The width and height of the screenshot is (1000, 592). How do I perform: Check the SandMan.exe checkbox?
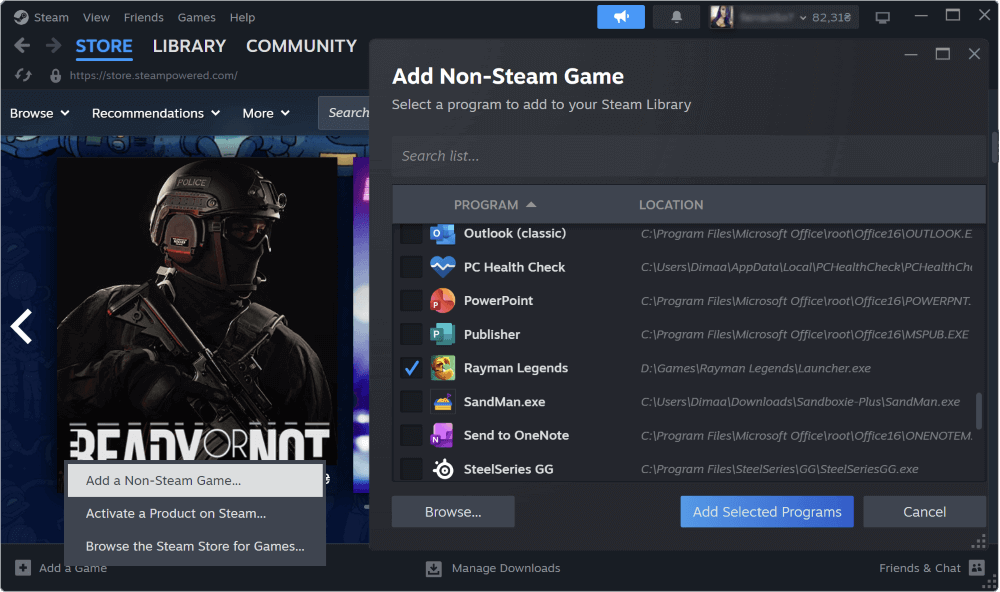click(411, 402)
